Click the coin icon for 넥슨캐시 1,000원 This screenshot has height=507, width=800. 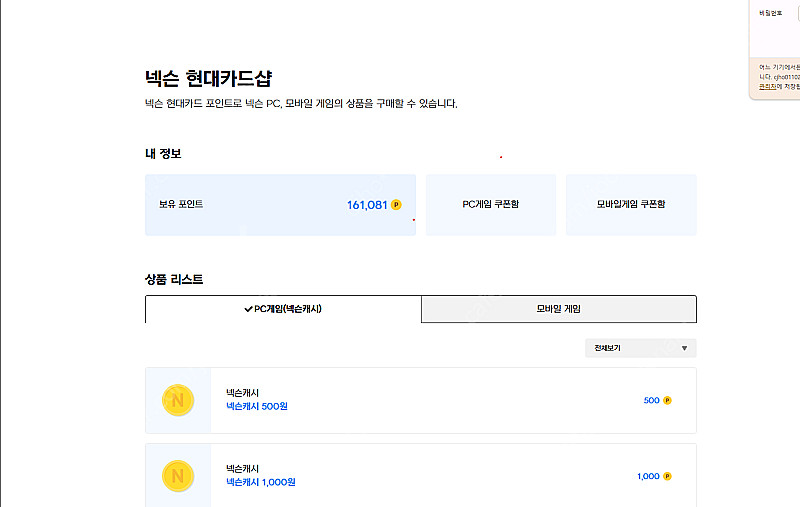pyautogui.click(x=178, y=476)
